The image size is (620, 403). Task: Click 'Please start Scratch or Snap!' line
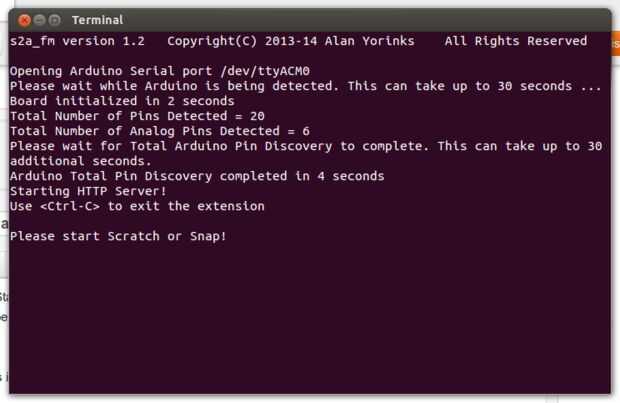click(118, 236)
